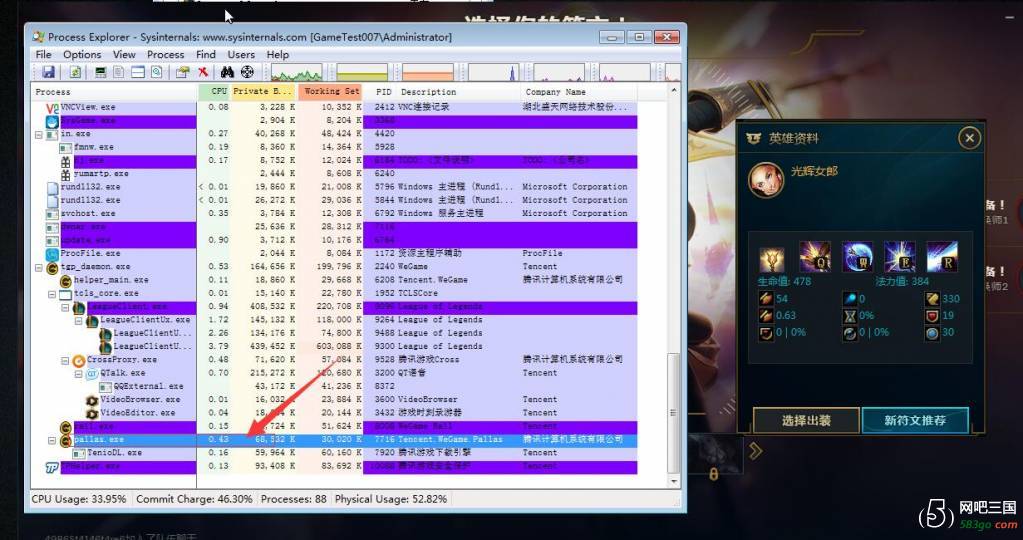This screenshot has height=540, width=1023.
Task: Sort by the PID column header
Action: click(x=379, y=92)
